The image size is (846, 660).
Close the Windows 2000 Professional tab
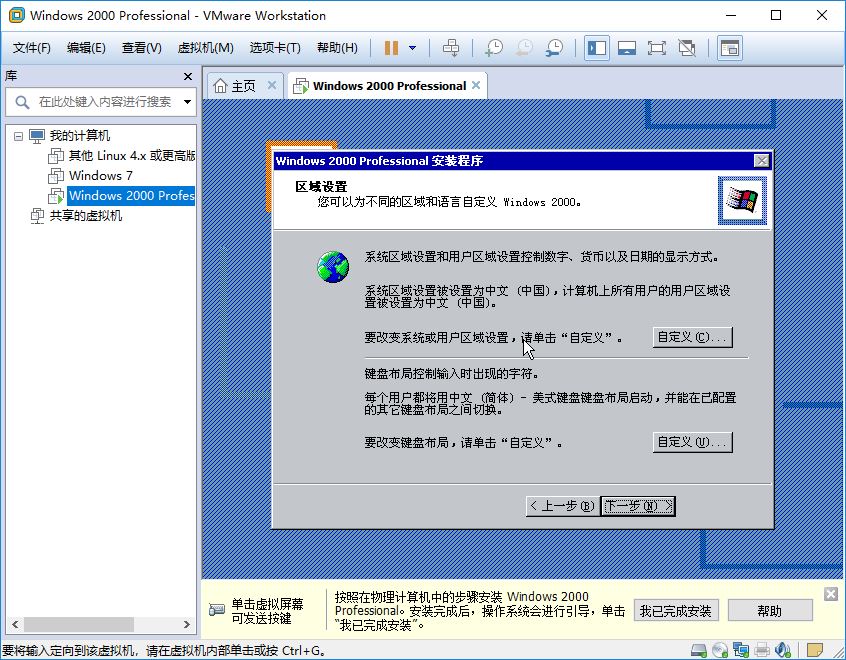point(476,85)
